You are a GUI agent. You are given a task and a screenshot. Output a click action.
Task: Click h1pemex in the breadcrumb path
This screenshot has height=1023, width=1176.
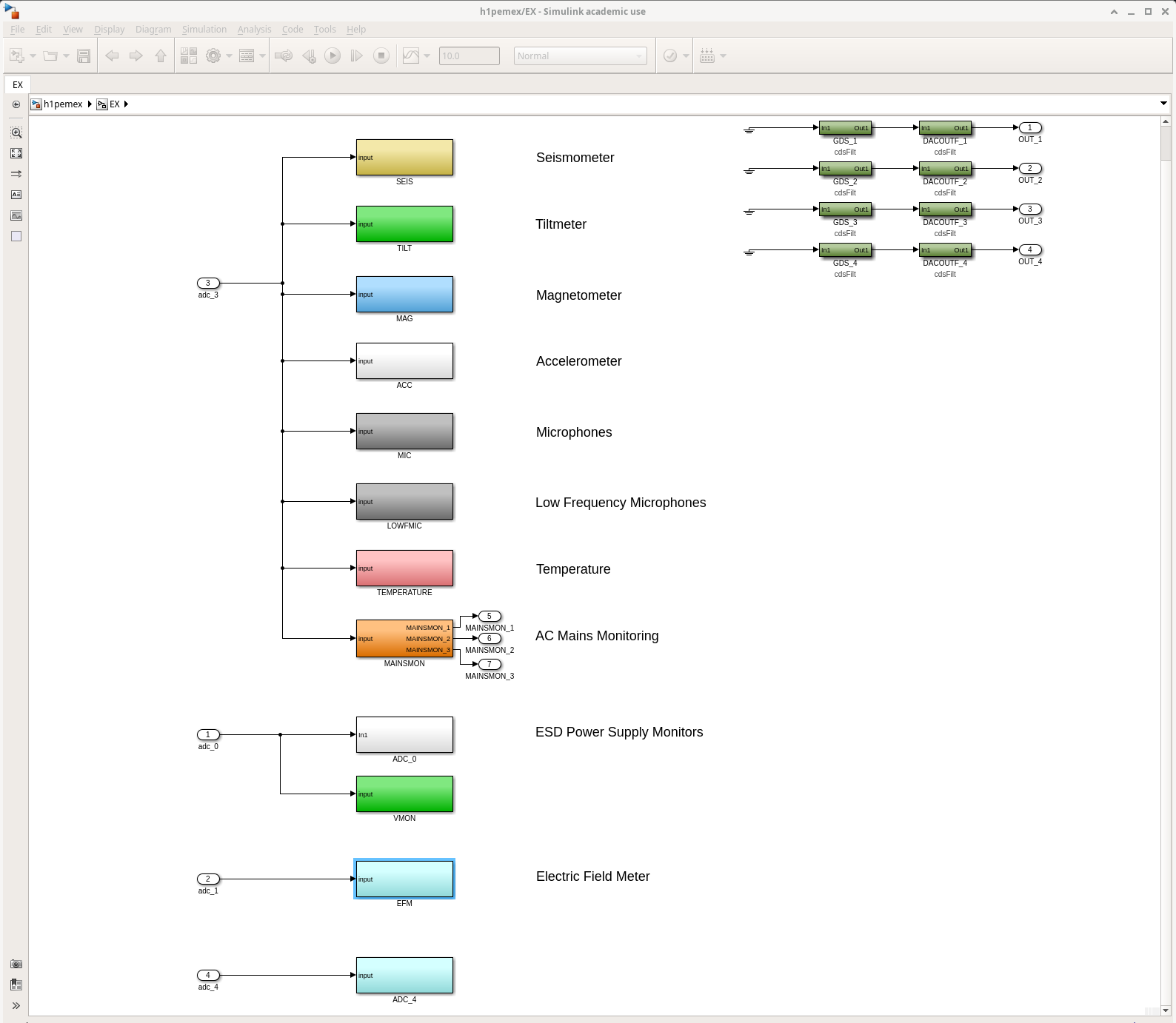tap(63, 104)
